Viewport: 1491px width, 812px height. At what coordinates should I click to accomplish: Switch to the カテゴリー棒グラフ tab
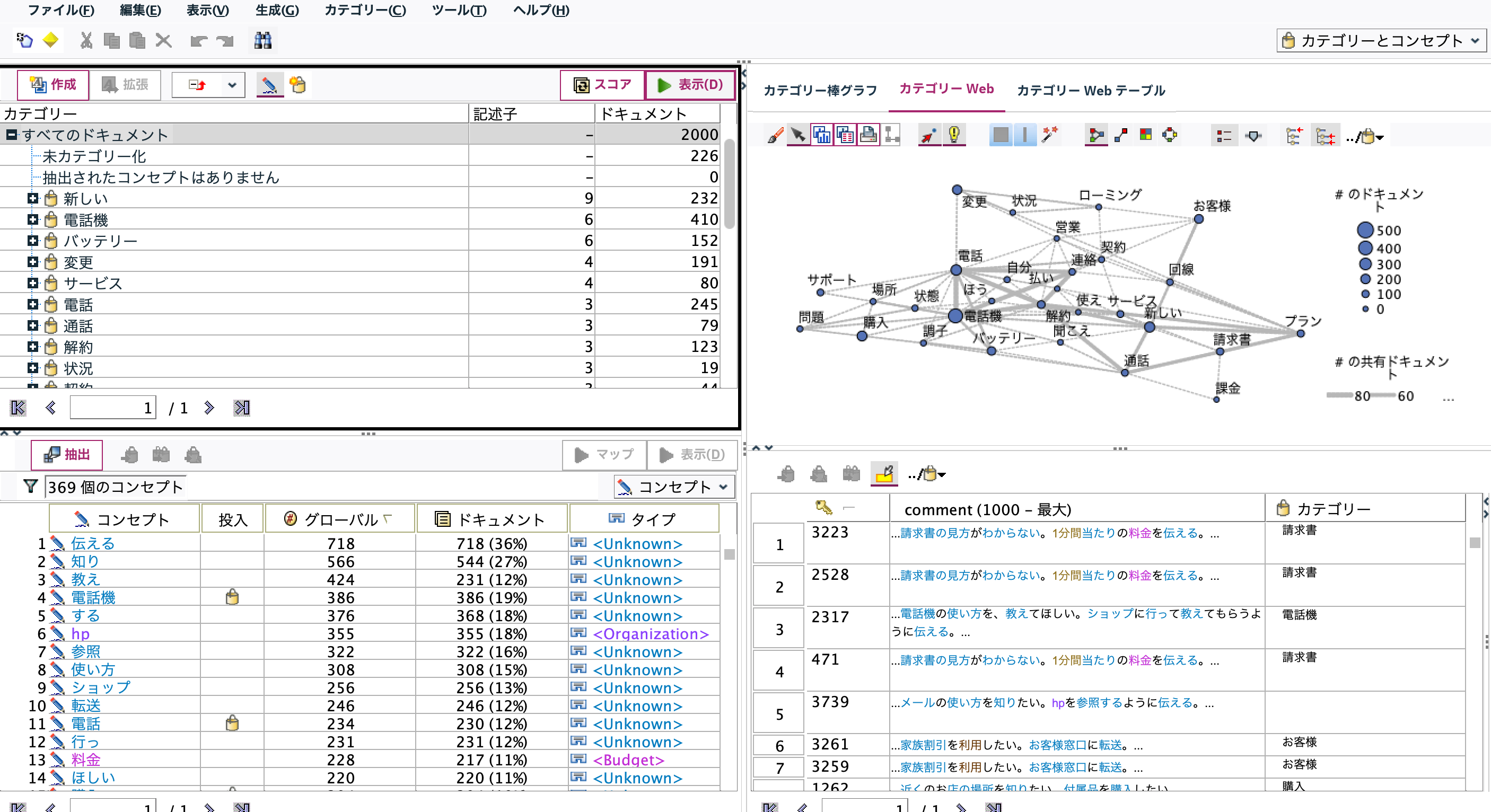coord(821,90)
